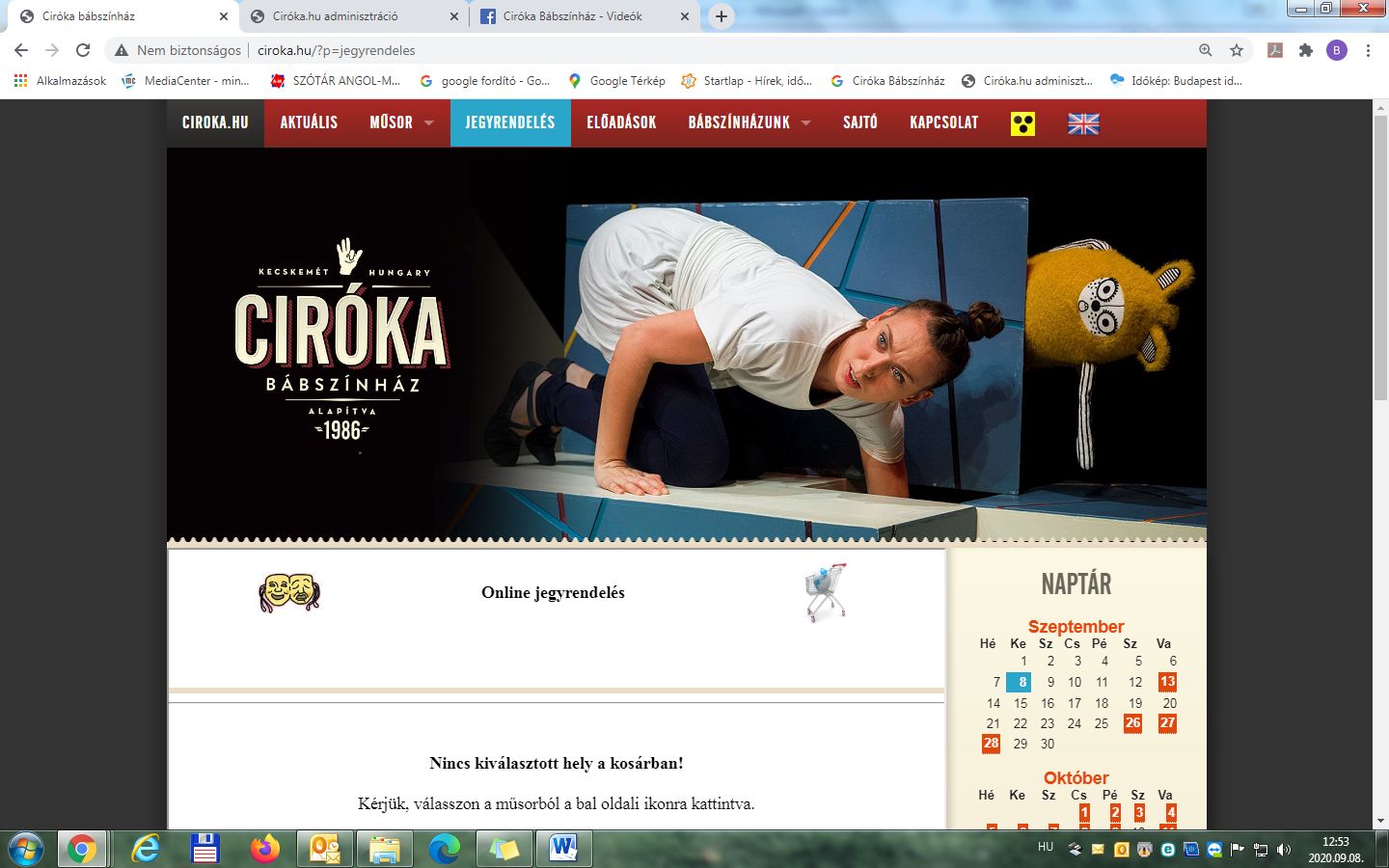The height and width of the screenshot is (868, 1389).
Task: Switch to English via the UK flag
Action: coord(1083,123)
